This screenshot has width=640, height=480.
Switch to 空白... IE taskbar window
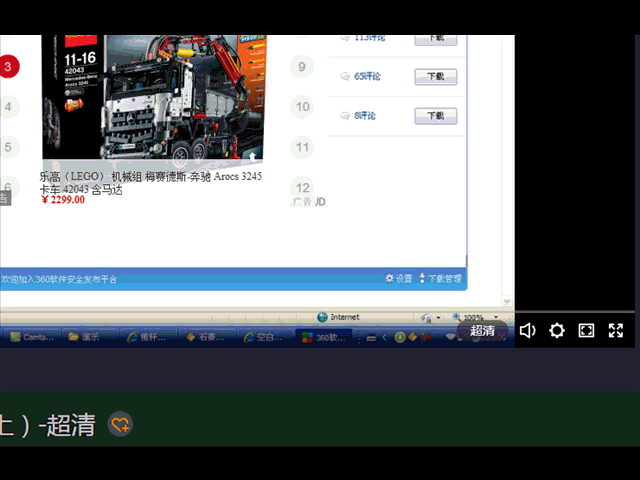click(264, 337)
